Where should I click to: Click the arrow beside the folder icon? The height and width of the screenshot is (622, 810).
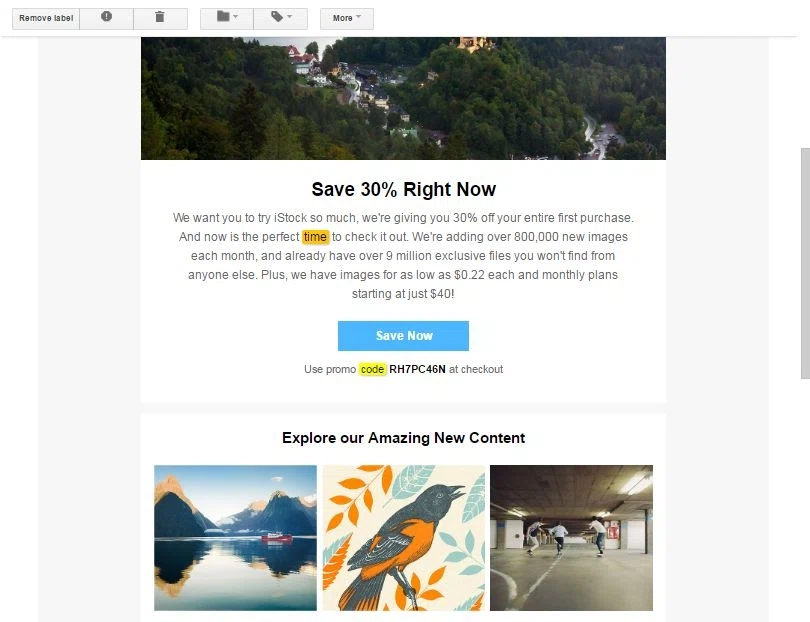236,17
